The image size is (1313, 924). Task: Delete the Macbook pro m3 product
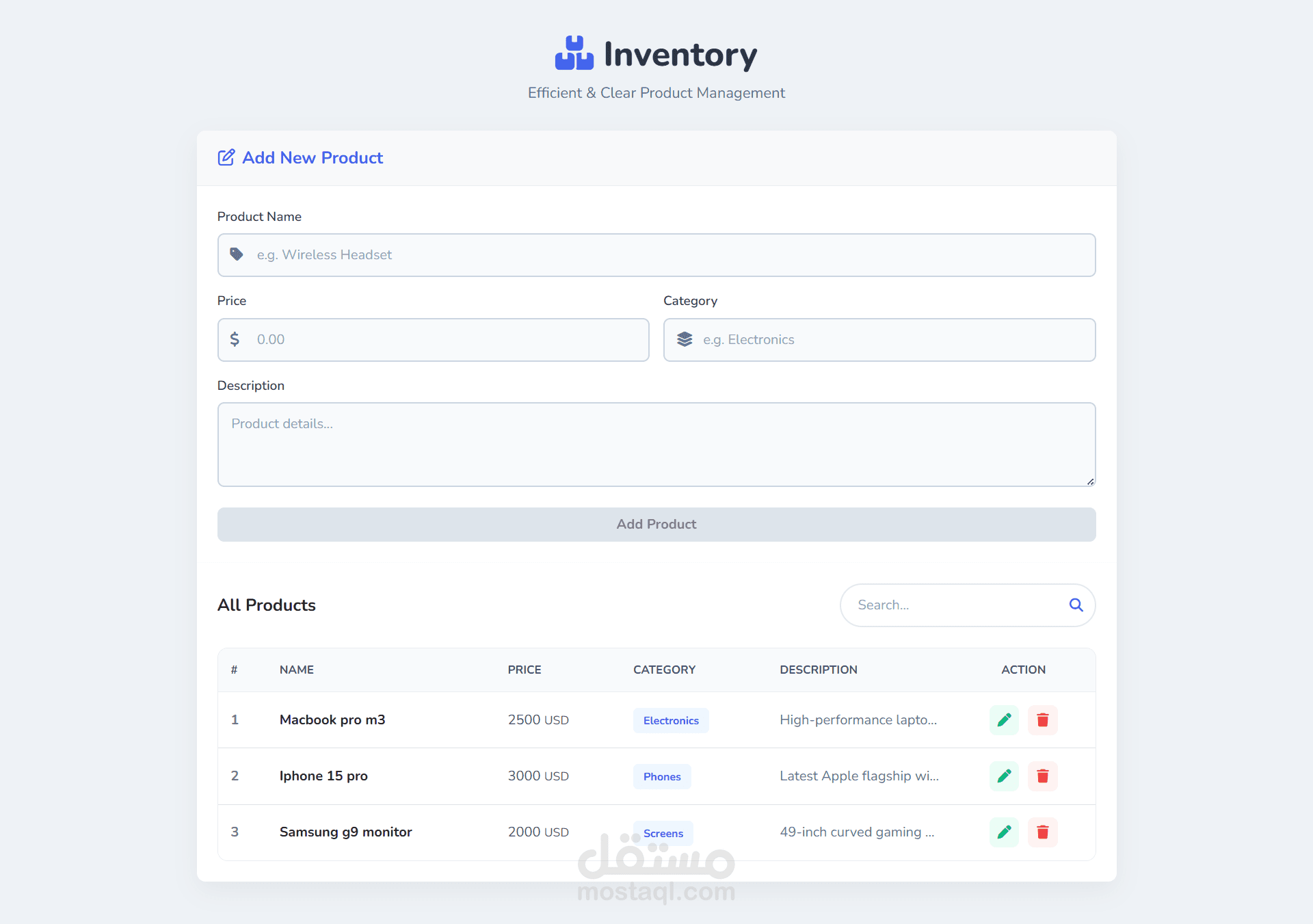point(1042,720)
